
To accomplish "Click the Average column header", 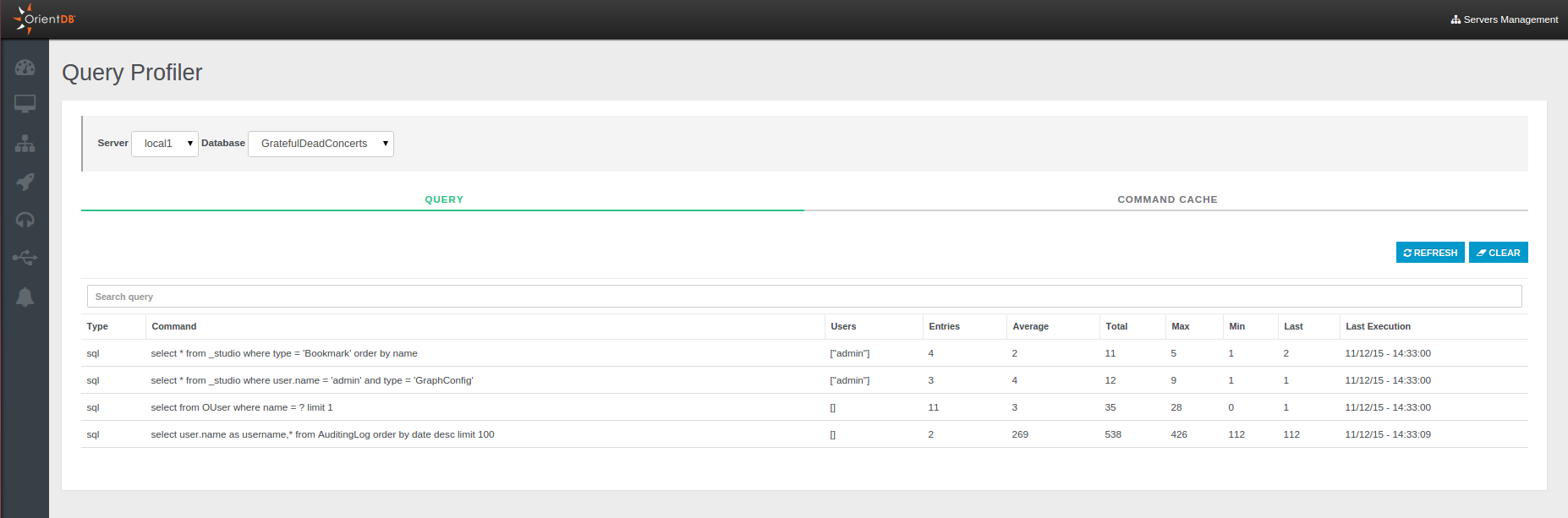I will [x=1030, y=326].
